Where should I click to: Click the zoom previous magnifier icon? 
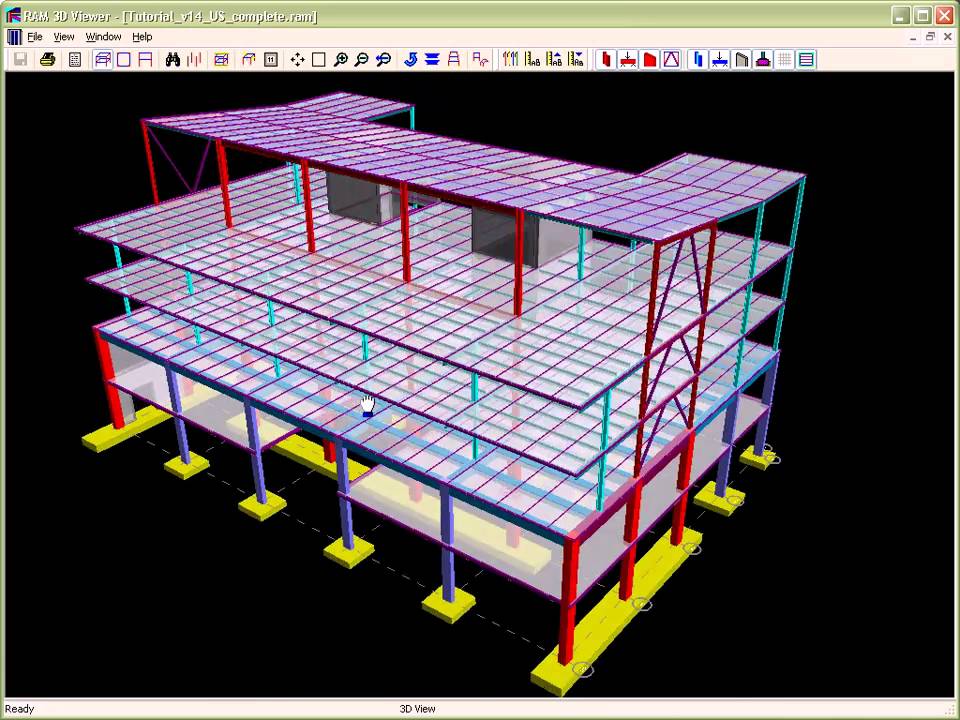click(x=383, y=60)
